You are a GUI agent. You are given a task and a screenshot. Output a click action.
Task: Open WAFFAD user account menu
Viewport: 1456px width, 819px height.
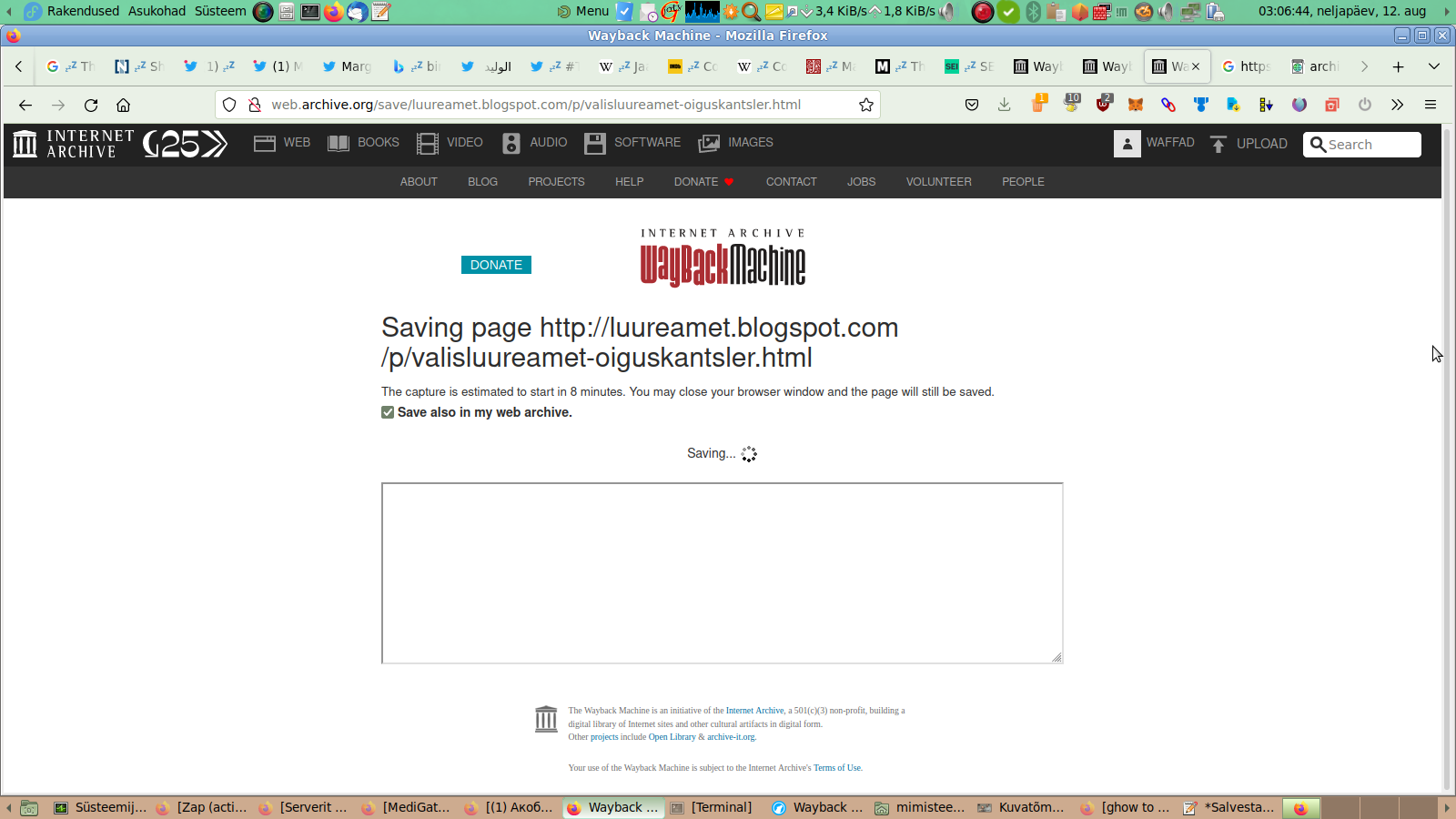point(1154,144)
